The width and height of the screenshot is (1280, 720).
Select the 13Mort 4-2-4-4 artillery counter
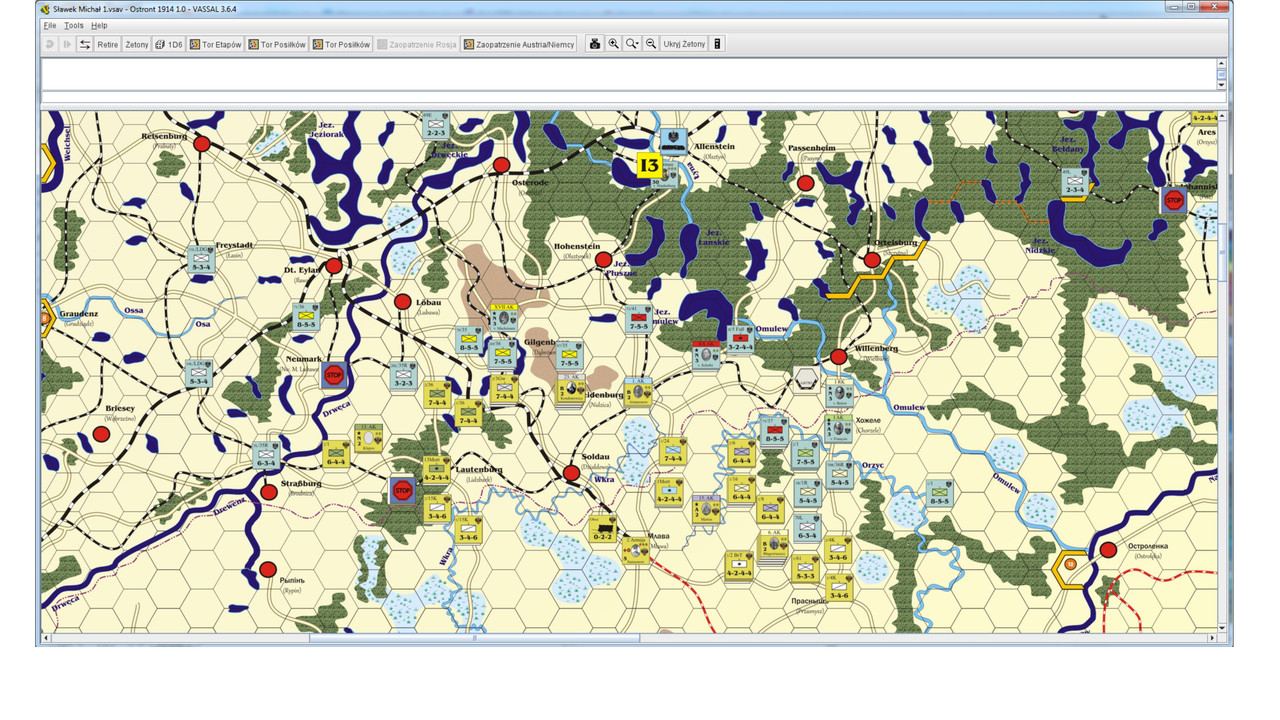(x=435, y=471)
